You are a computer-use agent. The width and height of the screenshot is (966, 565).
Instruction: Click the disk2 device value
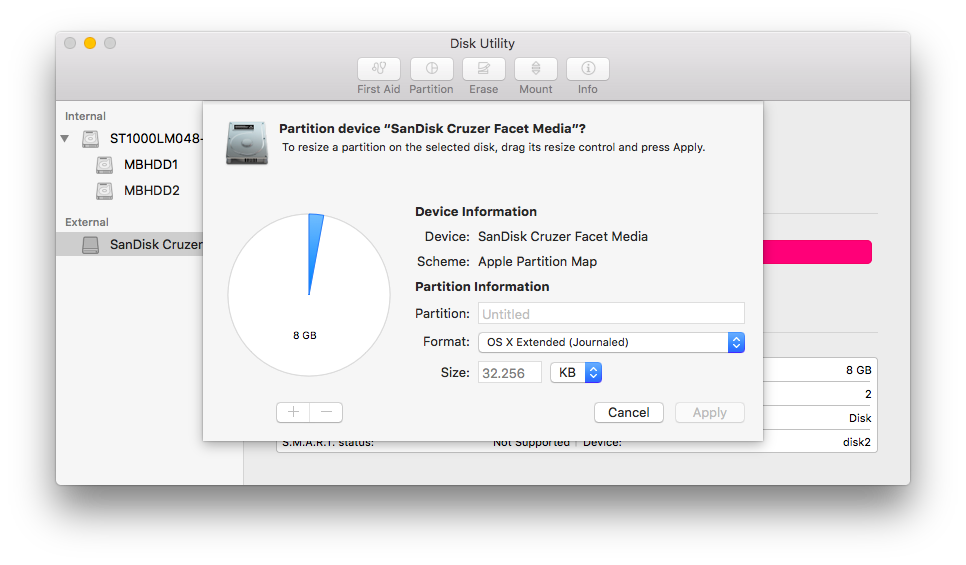(x=857, y=442)
